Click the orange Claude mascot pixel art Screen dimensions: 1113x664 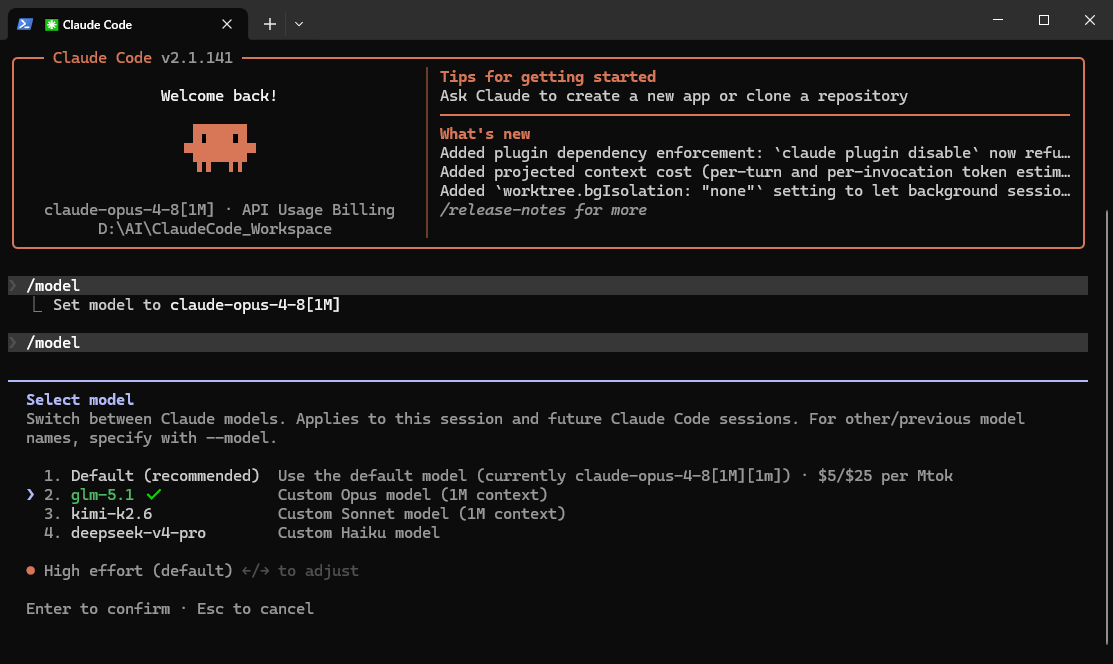[220, 148]
